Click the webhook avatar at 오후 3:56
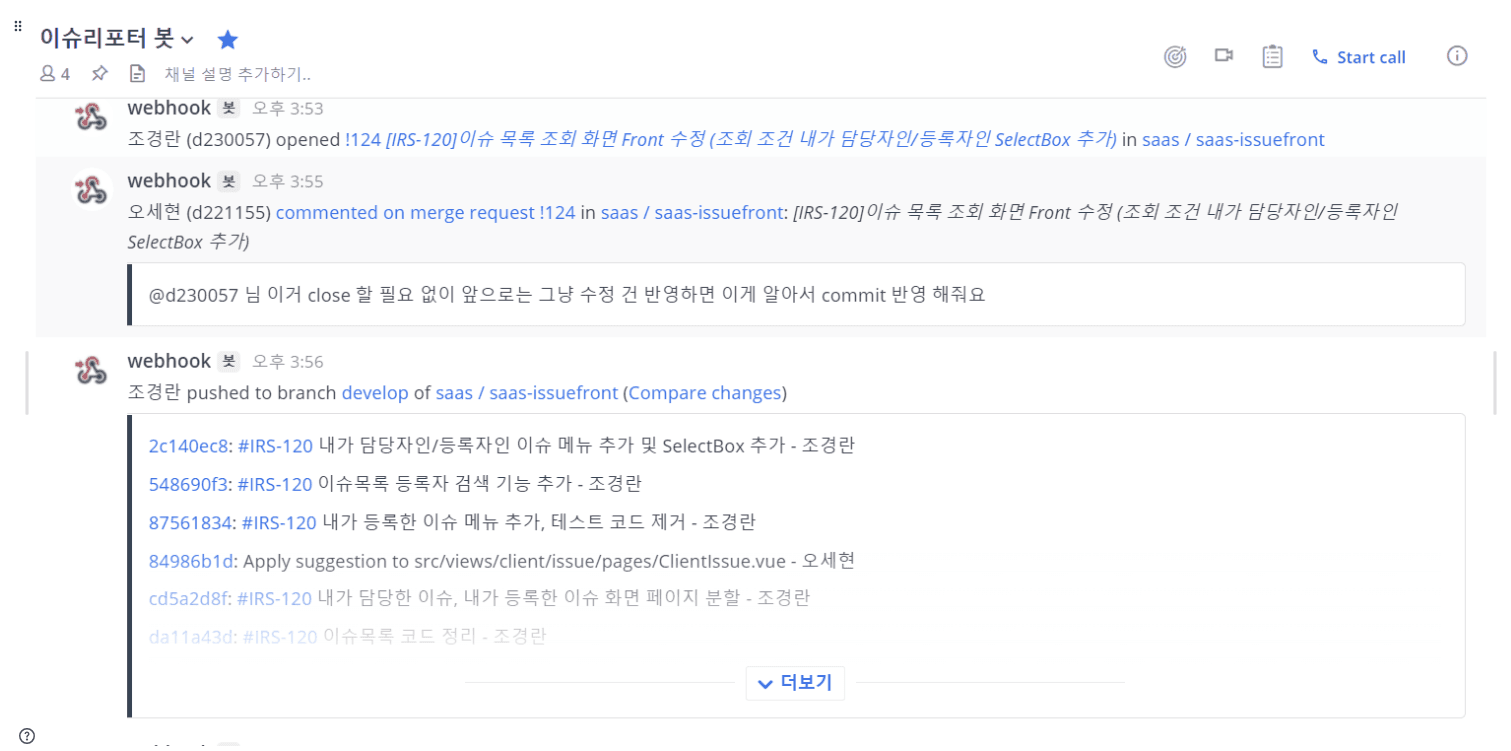 click(x=91, y=371)
